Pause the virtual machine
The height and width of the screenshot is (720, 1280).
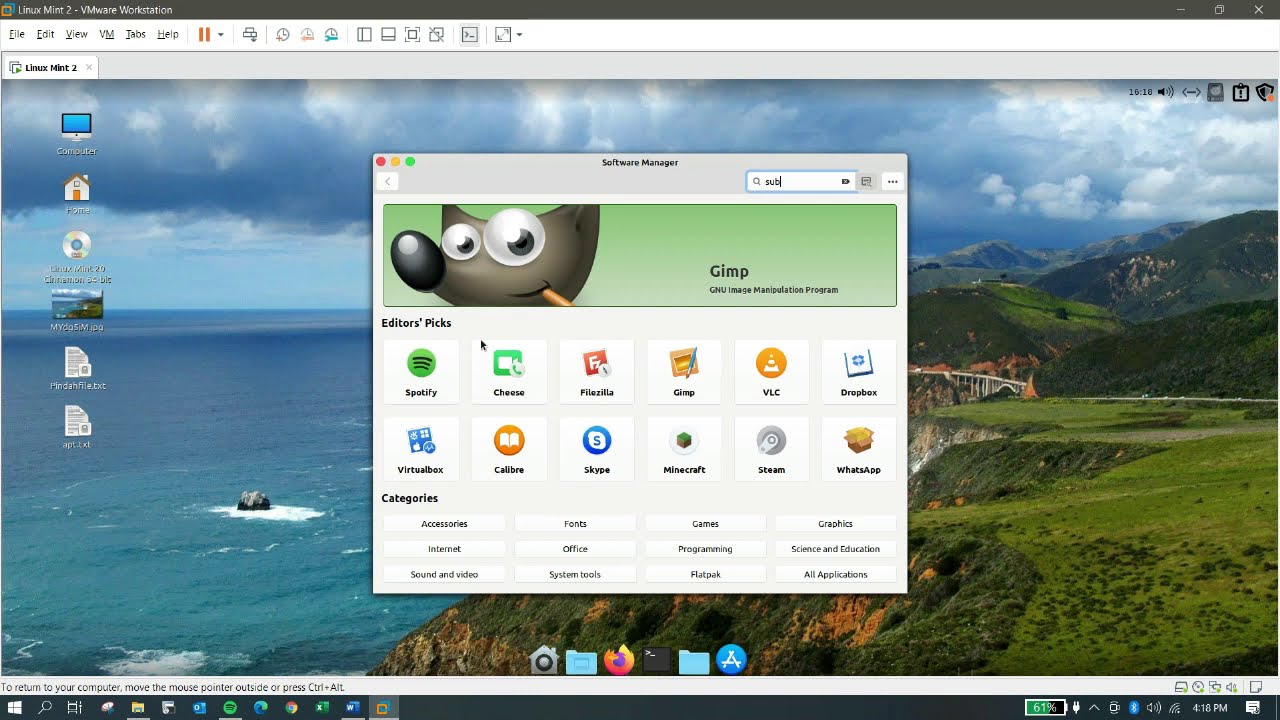[204, 34]
